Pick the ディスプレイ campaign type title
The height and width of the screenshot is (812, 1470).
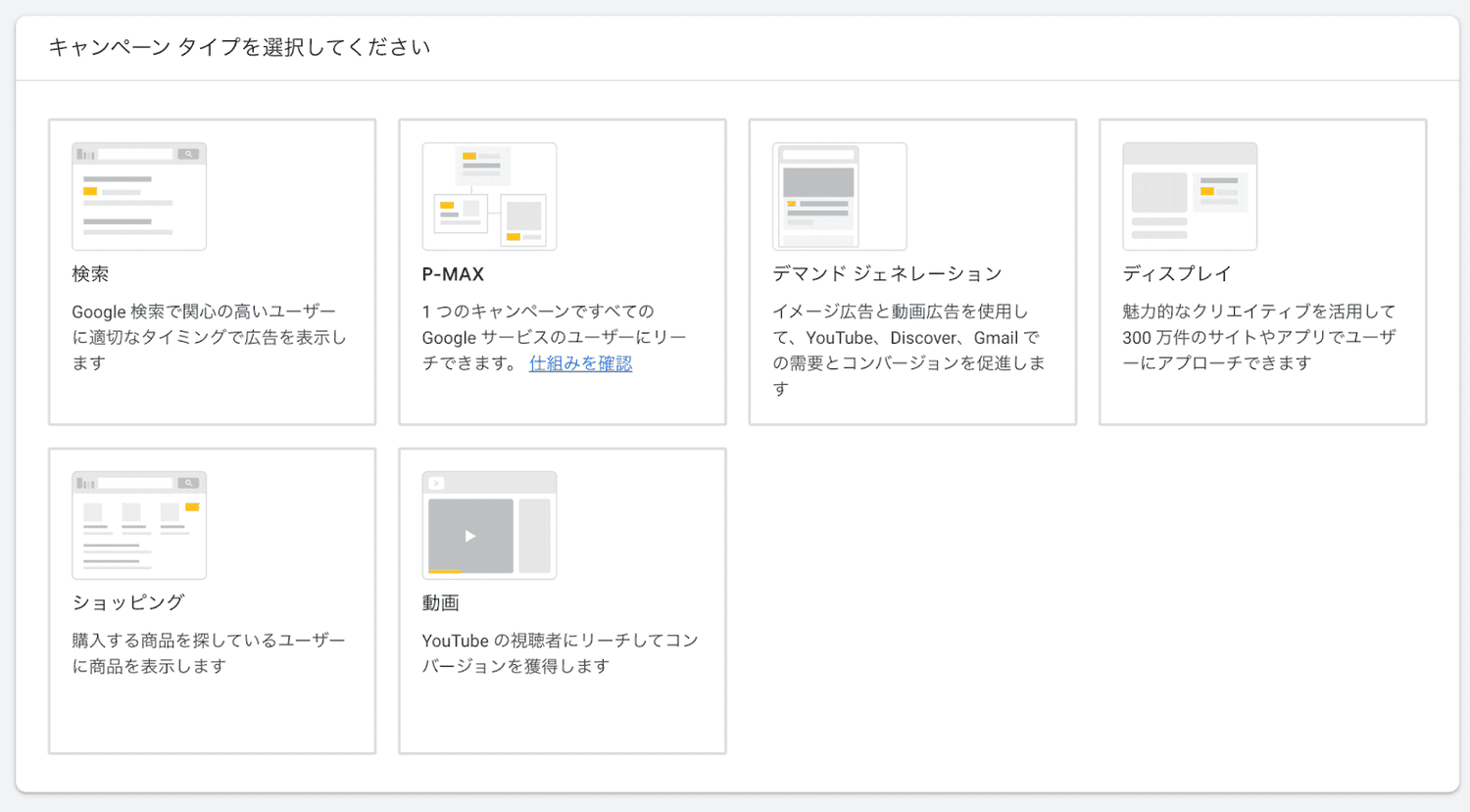1176,274
